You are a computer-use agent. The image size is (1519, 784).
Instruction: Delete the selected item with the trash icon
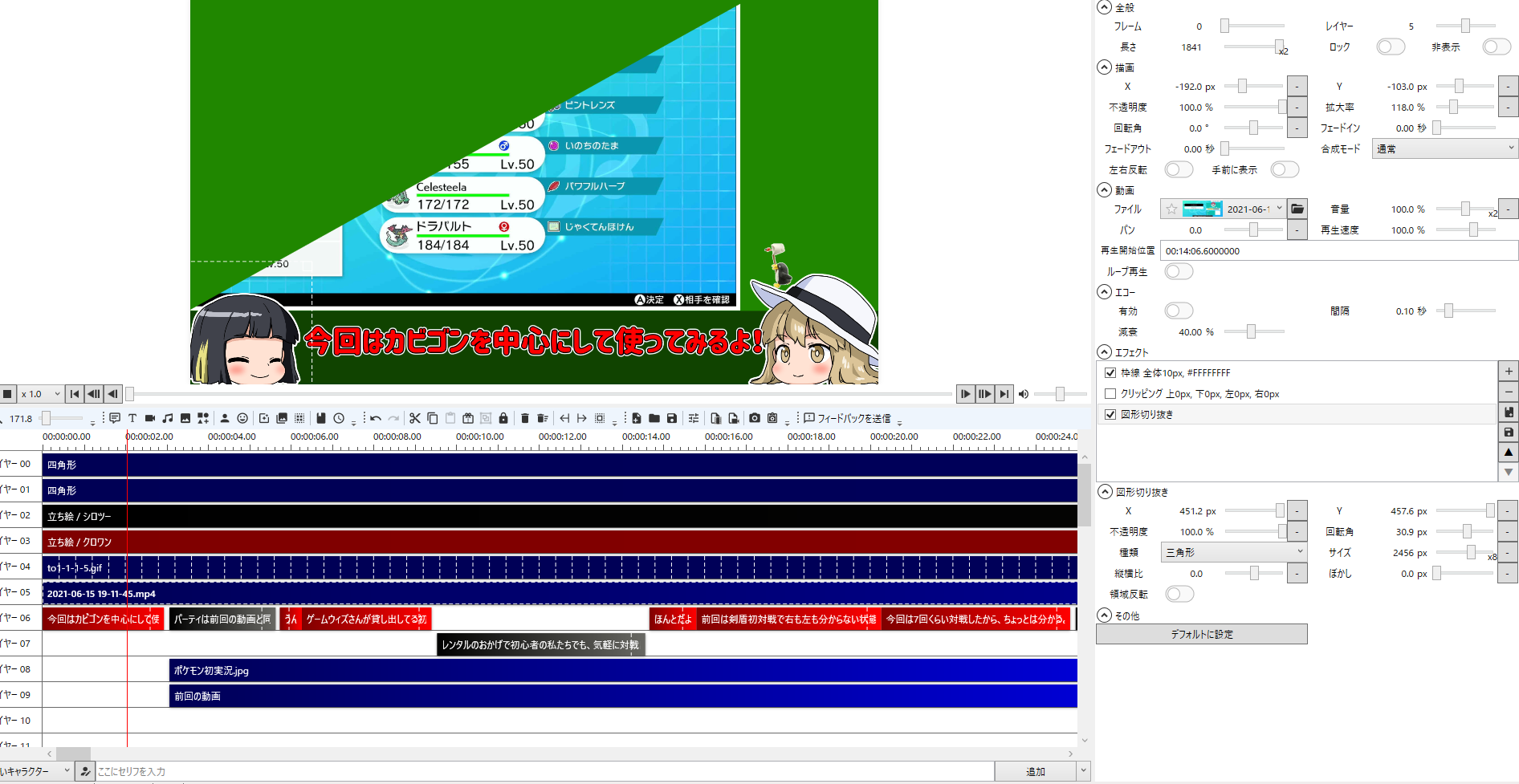coord(525,418)
